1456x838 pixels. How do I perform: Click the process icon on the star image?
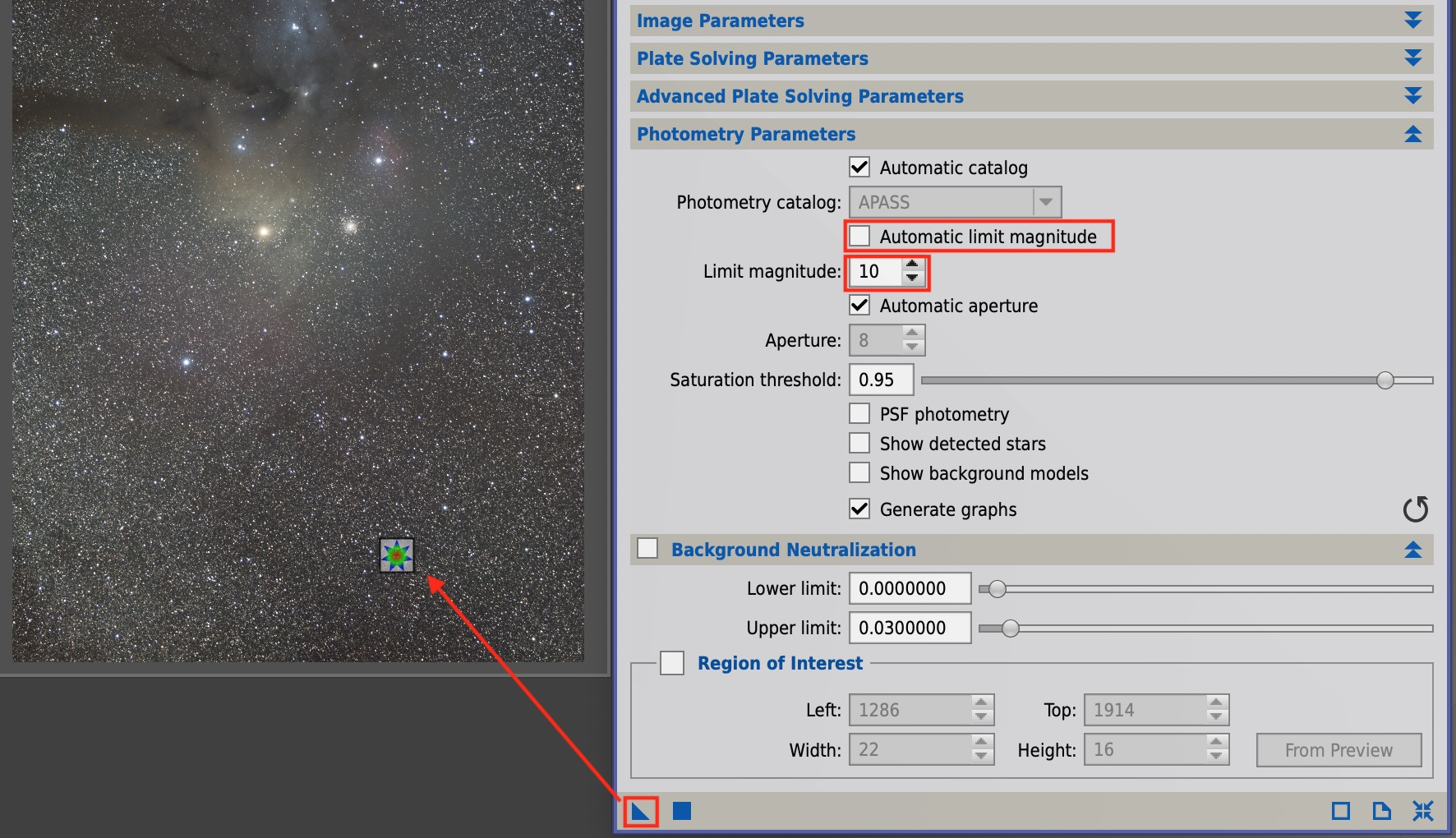coord(397,555)
